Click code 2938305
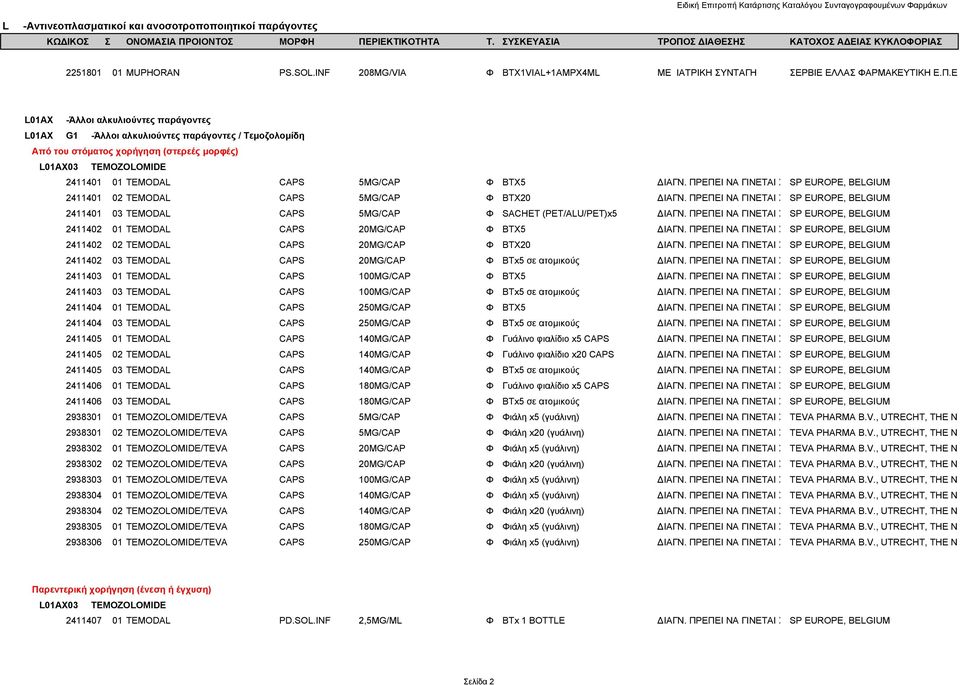The height and width of the screenshot is (685, 960). (83, 526)
